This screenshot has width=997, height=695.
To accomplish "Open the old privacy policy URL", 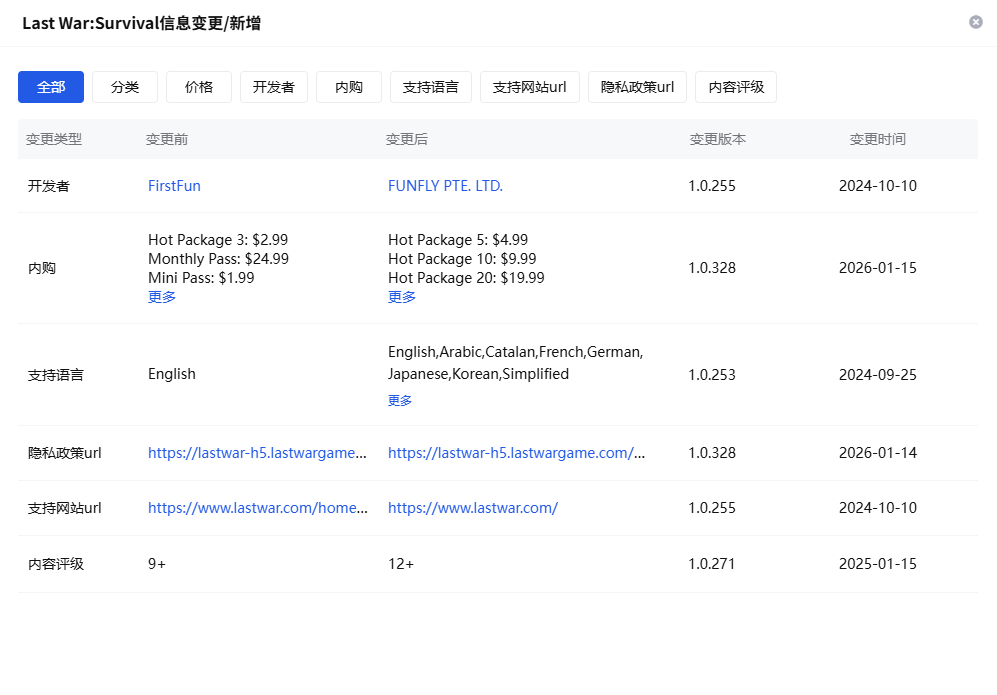I will (258, 452).
